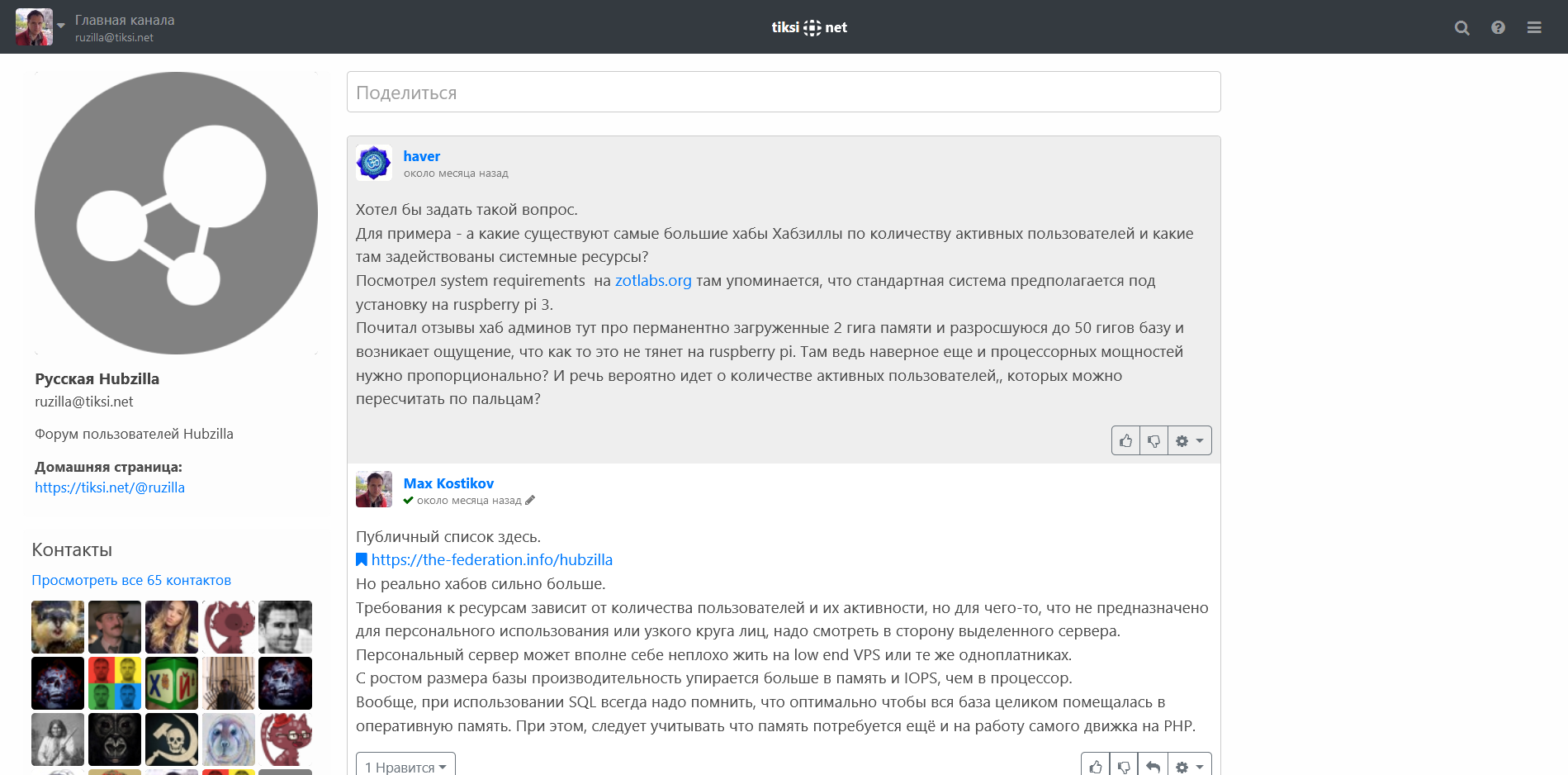Click the search magnifier icon in navbar
The height and width of the screenshot is (775, 1568).
pos(1461,27)
